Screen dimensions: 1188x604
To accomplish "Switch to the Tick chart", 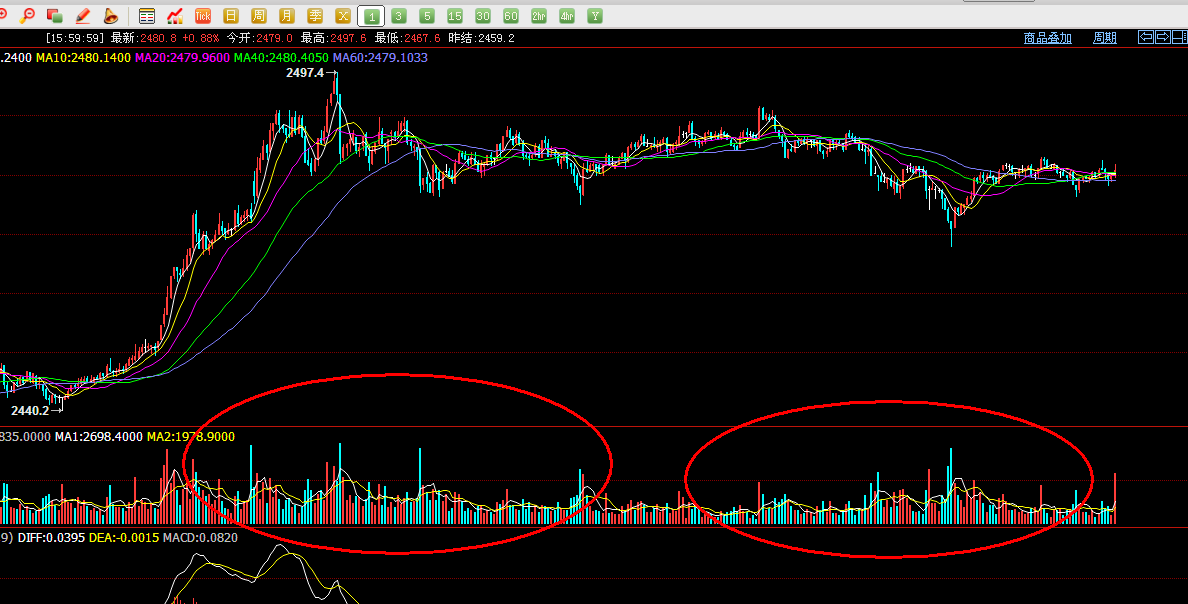I will (x=202, y=16).
